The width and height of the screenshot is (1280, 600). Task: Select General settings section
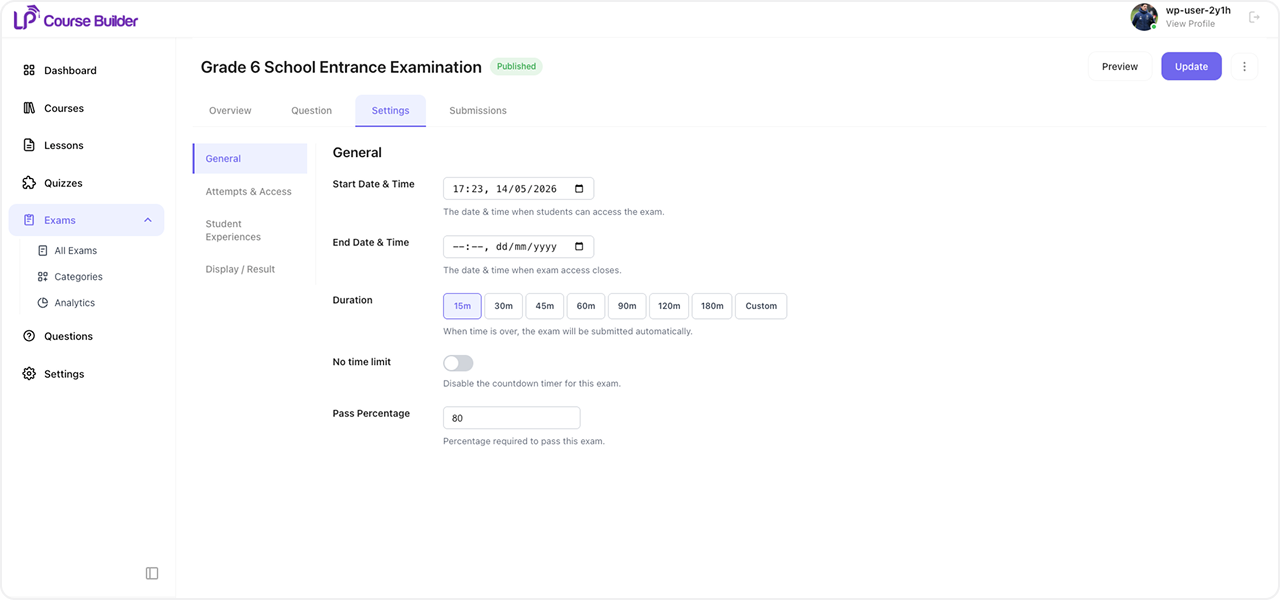click(x=250, y=159)
